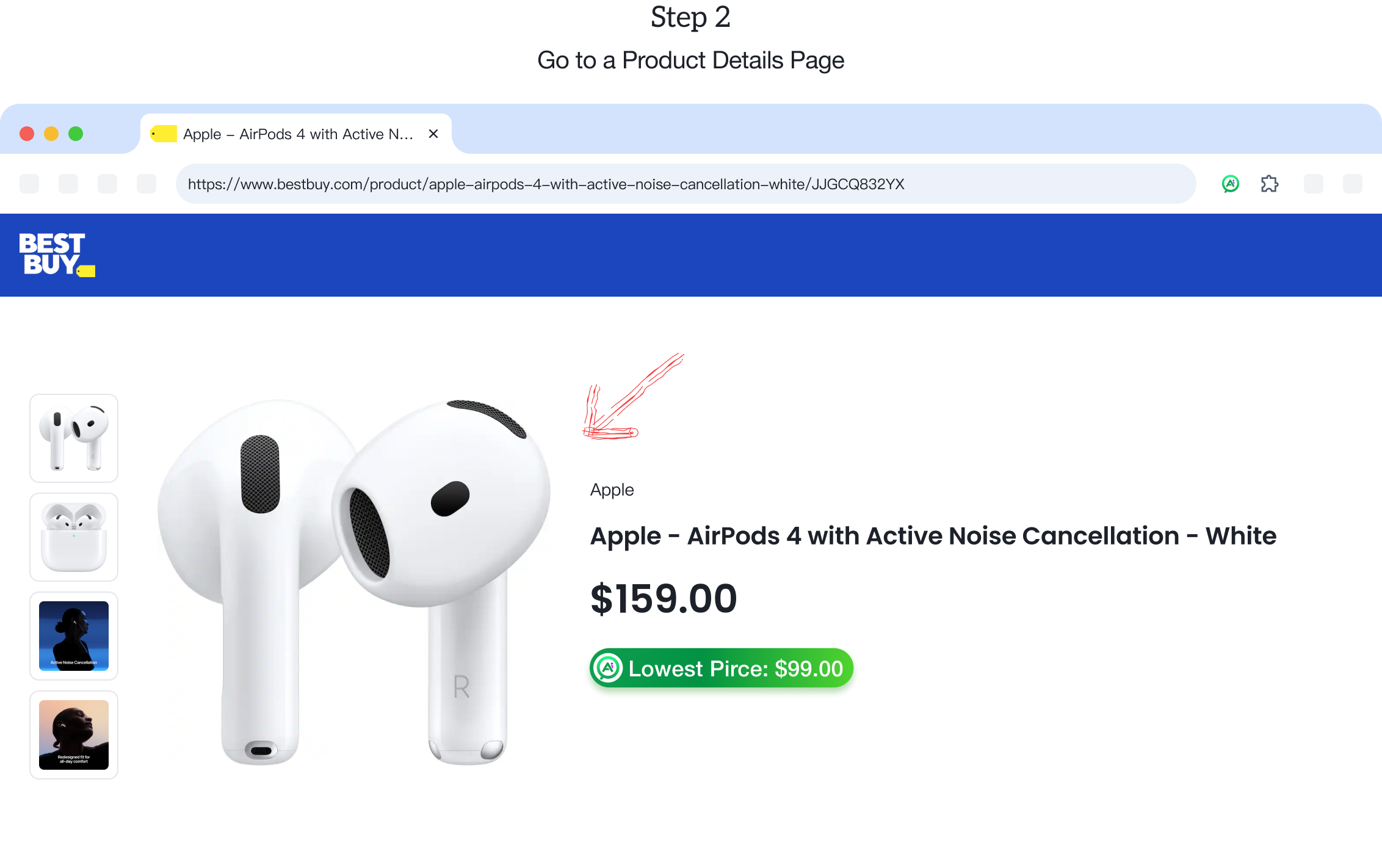Image resolution: width=1382 pixels, height=868 pixels.
Task: Click the first toolbar placeholder icon left of address bar
Action: [x=29, y=184]
